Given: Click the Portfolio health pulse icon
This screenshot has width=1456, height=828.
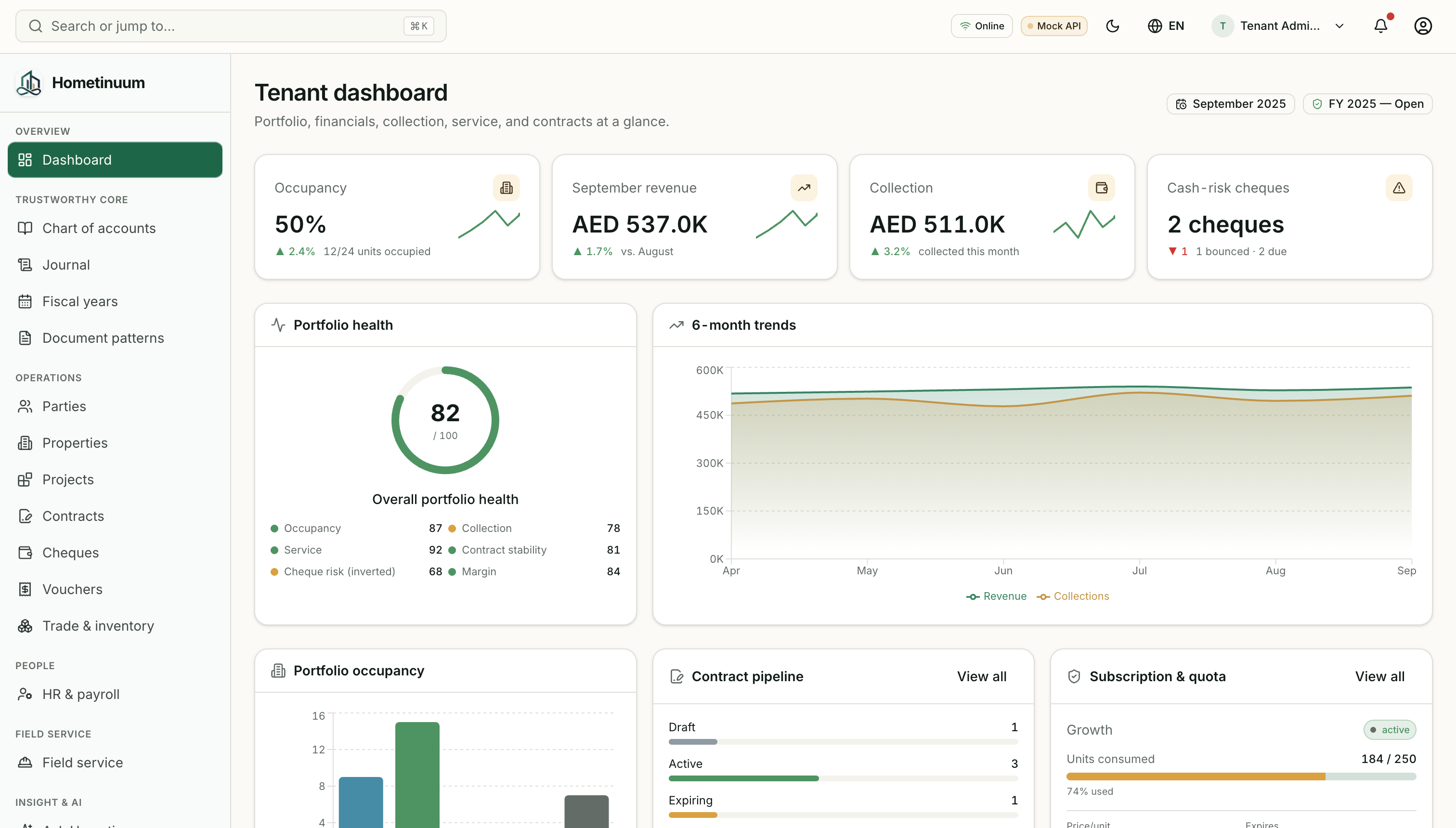Looking at the screenshot, I should pyautogui.click(x=278, y=325).
